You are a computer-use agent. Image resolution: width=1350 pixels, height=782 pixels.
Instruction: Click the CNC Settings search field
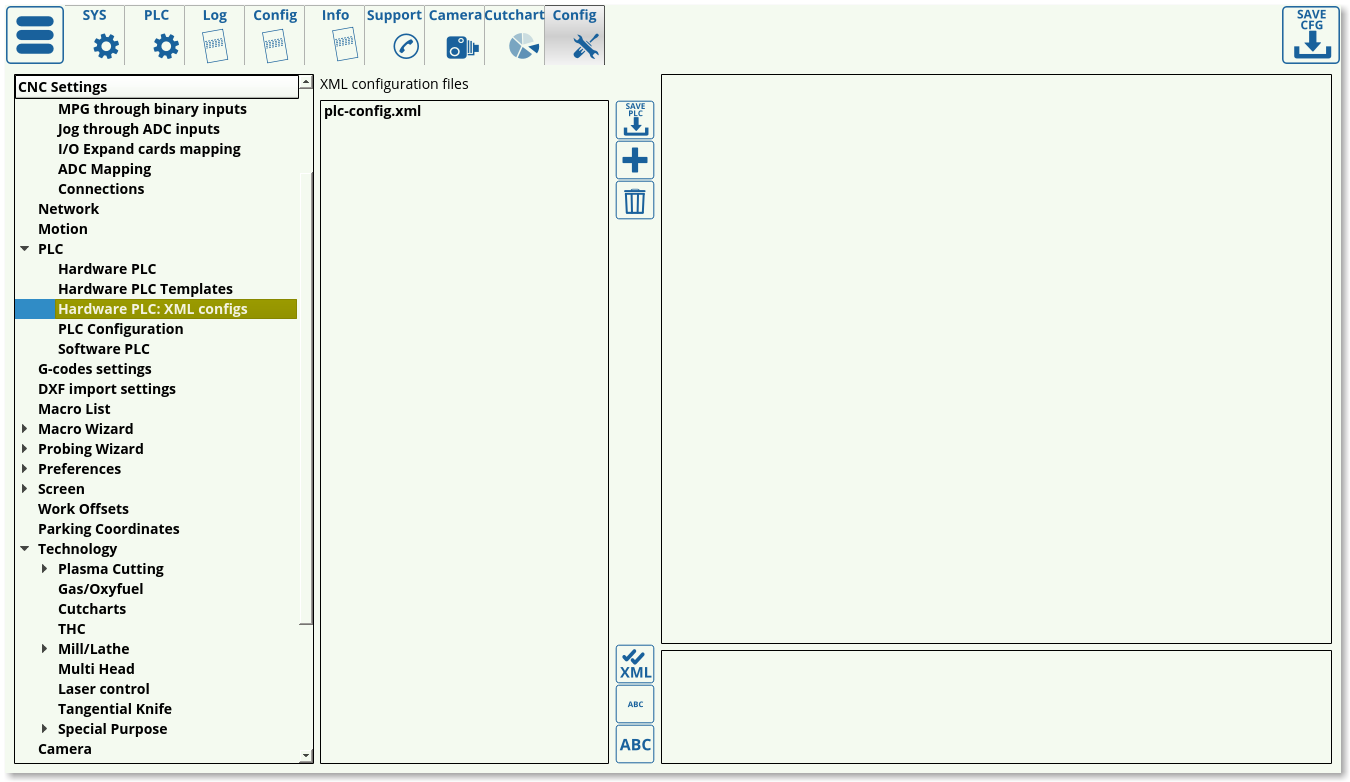pos(156,87)
